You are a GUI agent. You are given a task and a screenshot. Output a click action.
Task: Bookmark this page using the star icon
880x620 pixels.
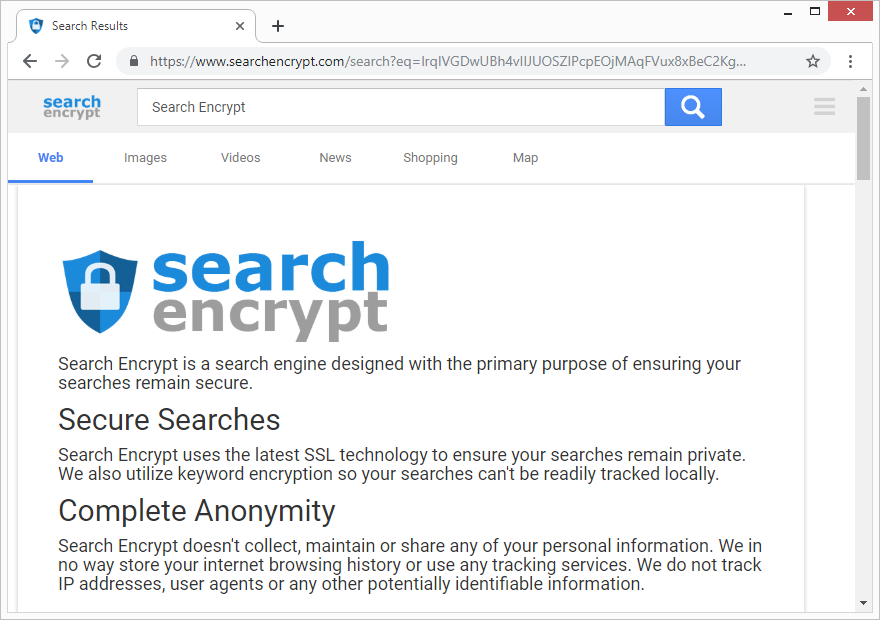813,61
